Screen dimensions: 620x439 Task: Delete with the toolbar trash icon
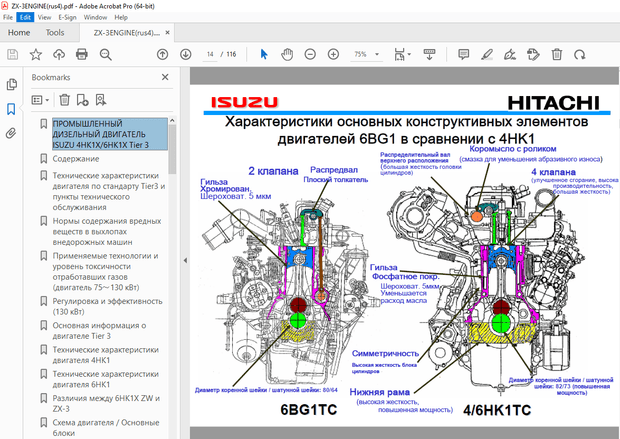pos(557,54)
